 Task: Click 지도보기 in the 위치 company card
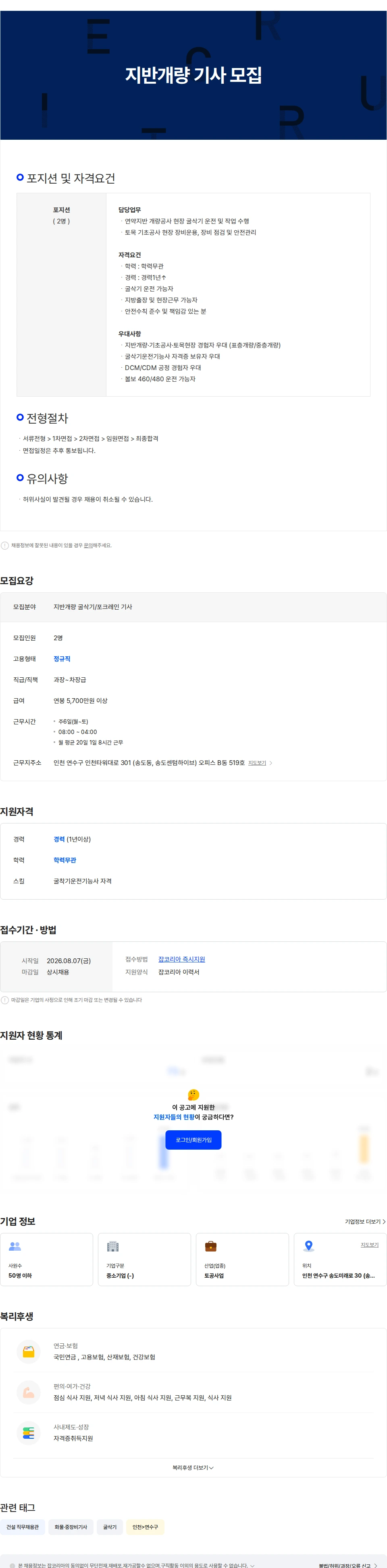(369, 1245)
